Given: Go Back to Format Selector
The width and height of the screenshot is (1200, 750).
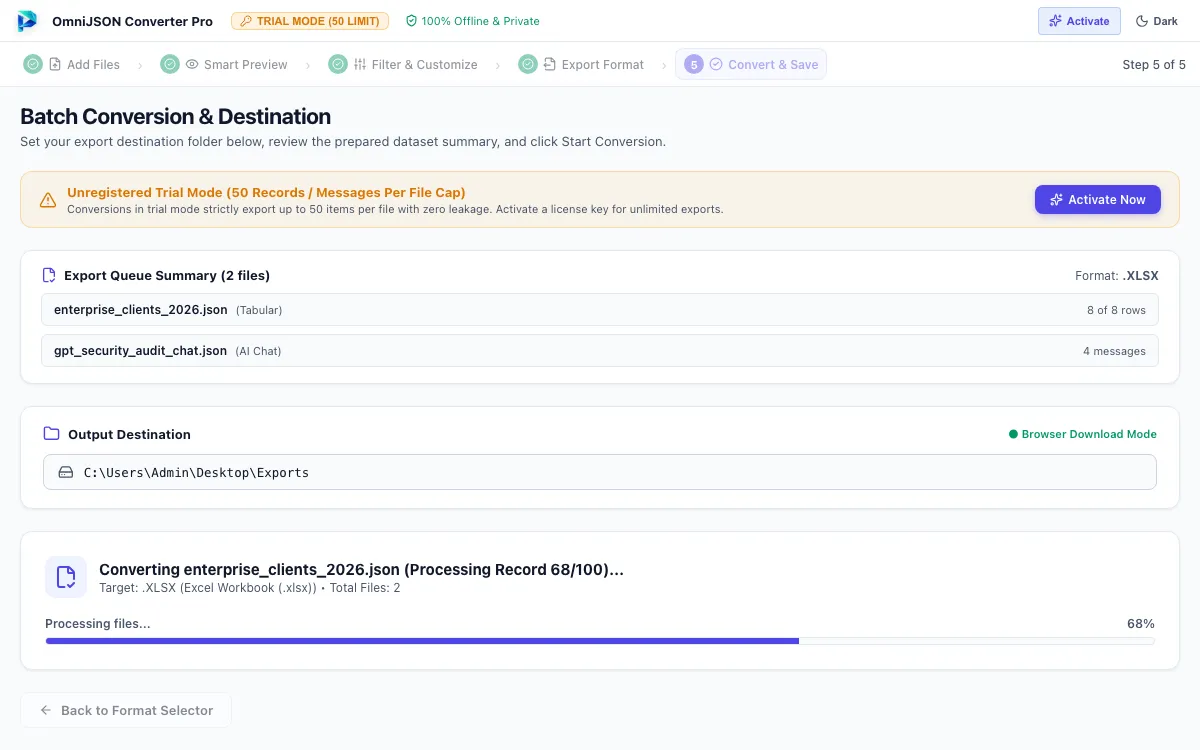Looking at the screenshot, I should tap(126, 710).
